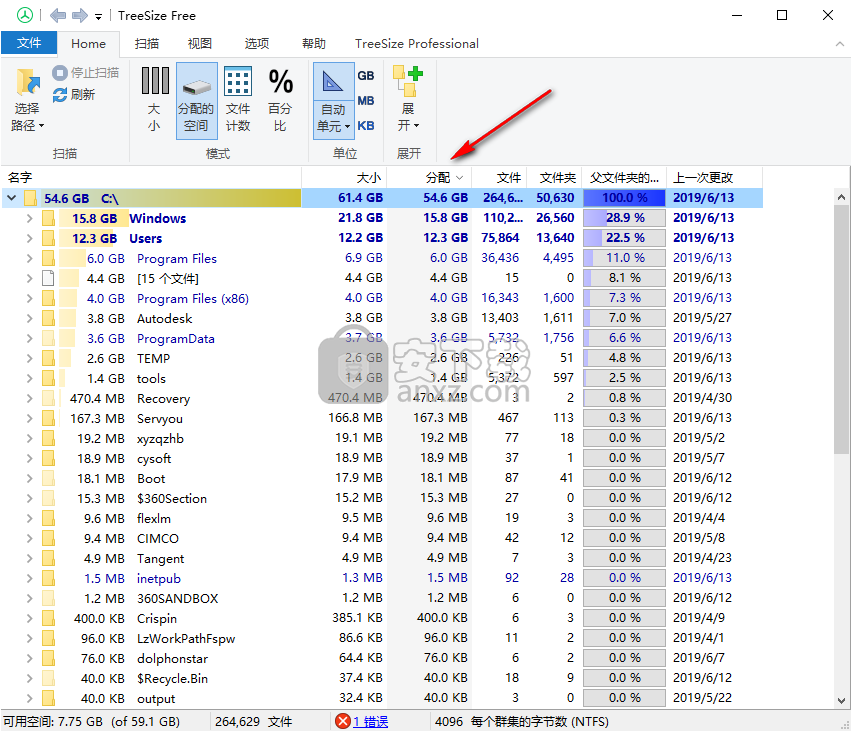Click the xyzqzhb folder icon
Image resolution: width=852 pixels, height=732 pixels.
[48, 439]
